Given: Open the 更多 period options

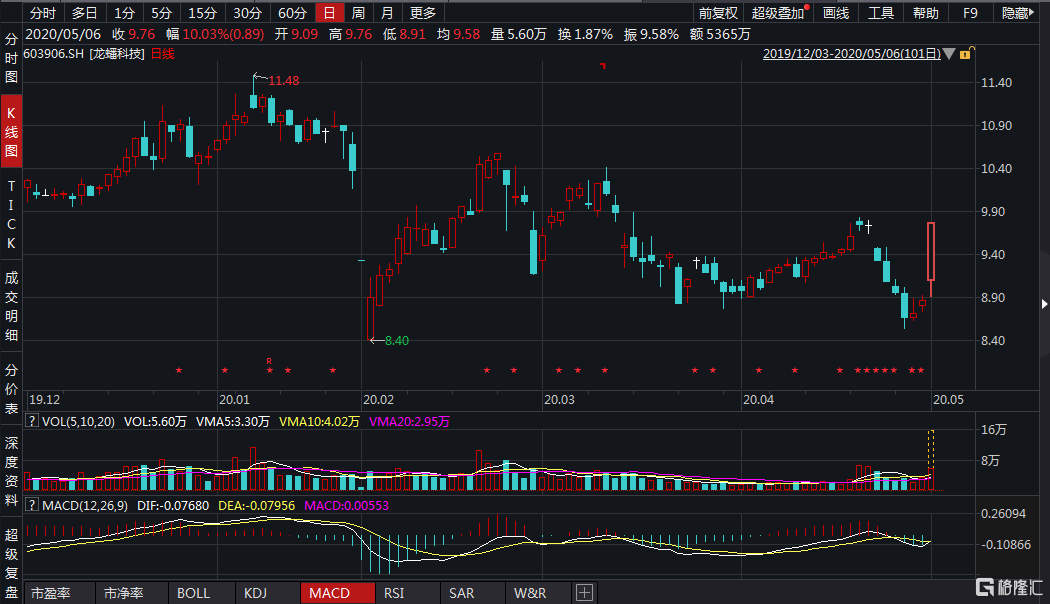Looking at the screenshot, I should pos(423,13).
